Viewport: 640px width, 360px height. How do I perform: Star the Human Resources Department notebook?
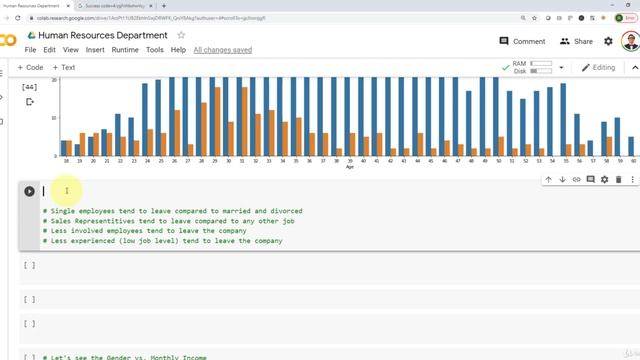(x=181, y=35)
